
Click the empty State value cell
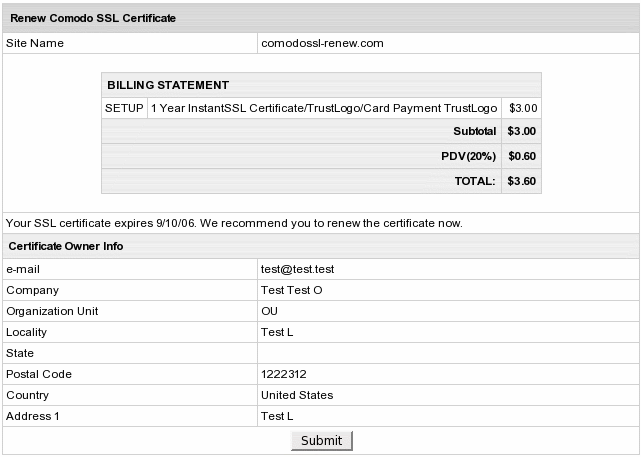[448, 353]
